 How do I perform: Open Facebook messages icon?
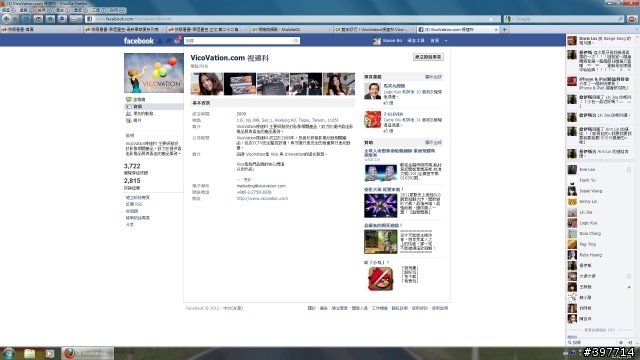click(x=168, y=41)
